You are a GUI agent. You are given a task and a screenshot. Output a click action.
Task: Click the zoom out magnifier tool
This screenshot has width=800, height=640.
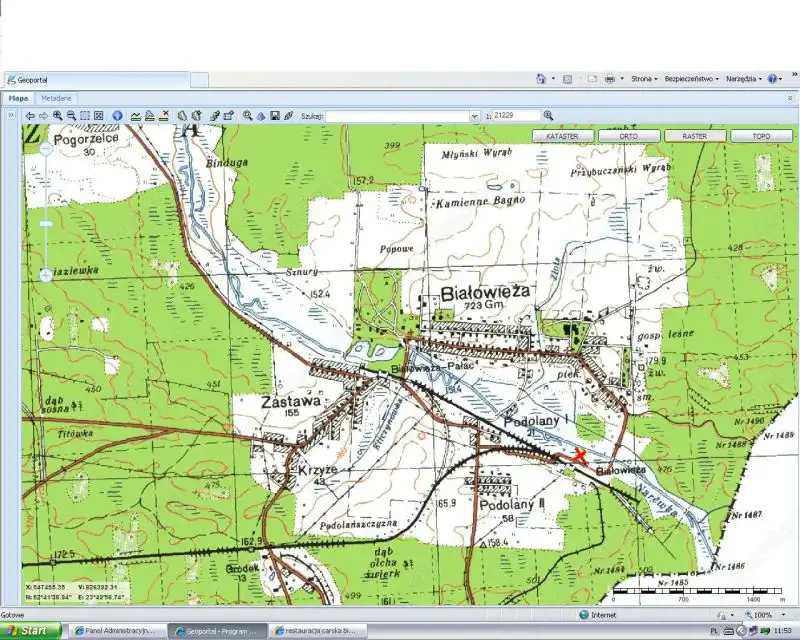pos(71,116)
